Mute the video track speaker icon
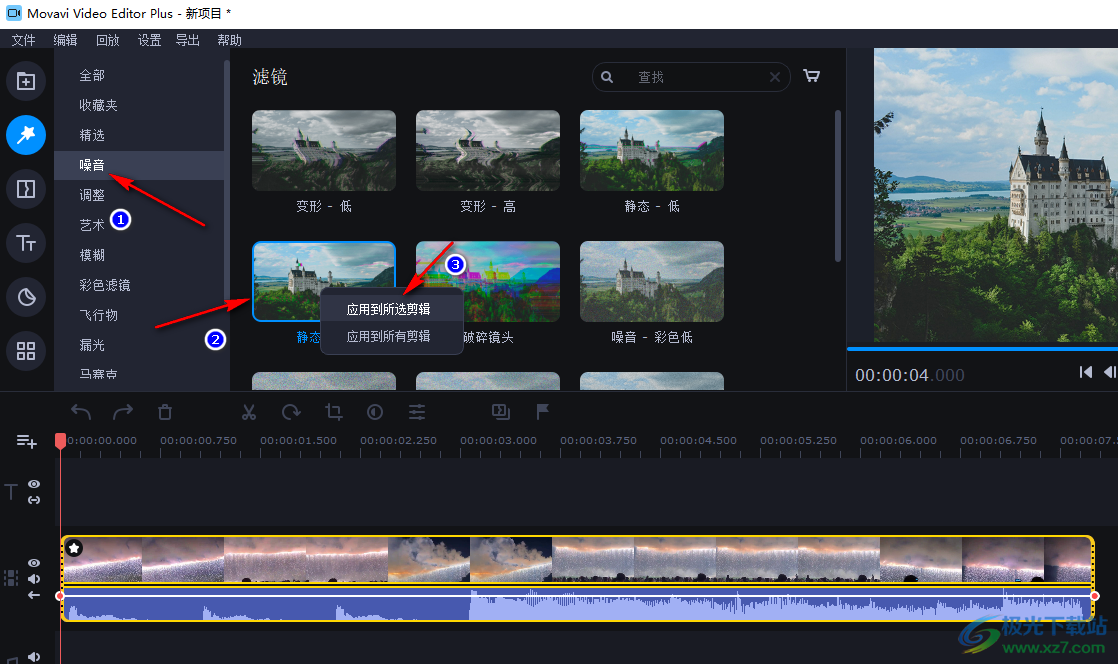 coord(34,578)
